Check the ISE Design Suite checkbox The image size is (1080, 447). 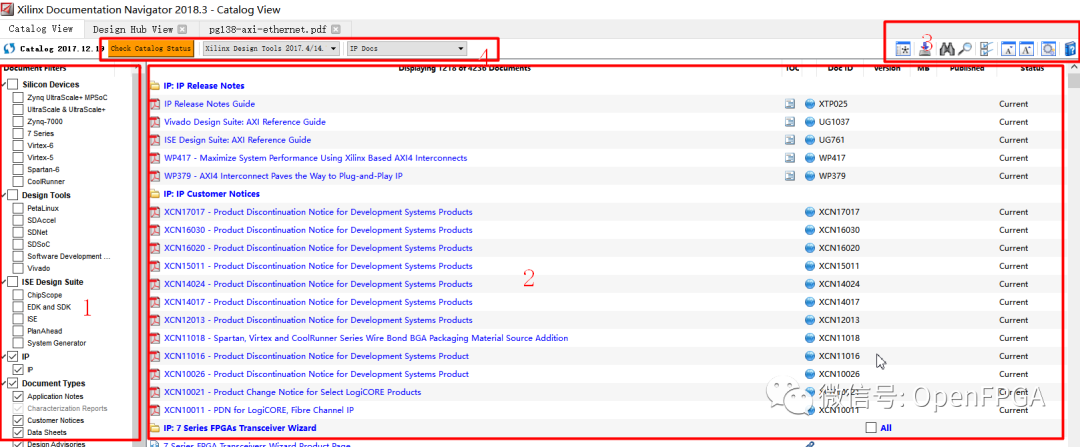(12, 282)
